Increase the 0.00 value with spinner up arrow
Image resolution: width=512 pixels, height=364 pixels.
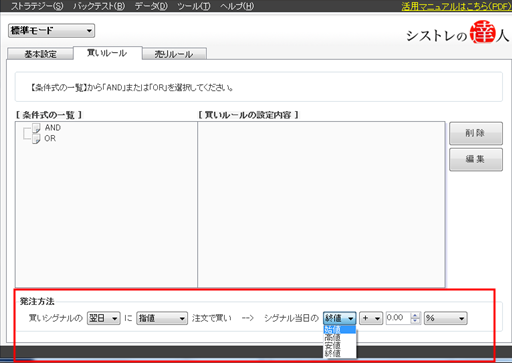[x=415, y=315]
